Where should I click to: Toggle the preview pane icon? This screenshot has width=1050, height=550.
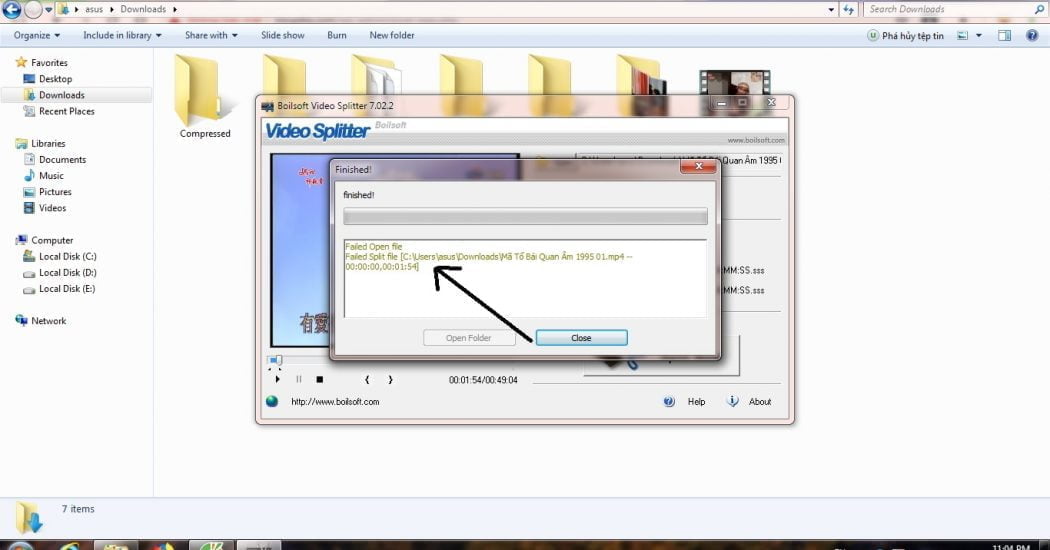point(1004,36)
